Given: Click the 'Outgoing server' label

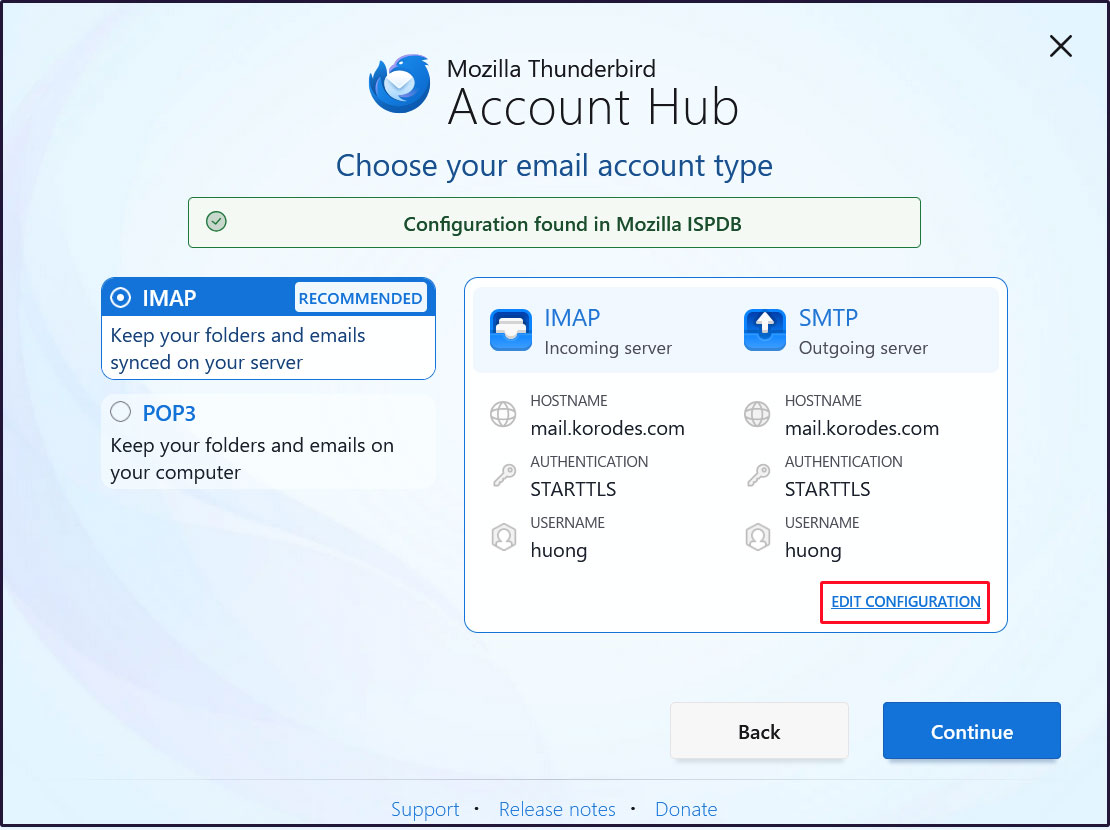Looking at the screenshot, I should (x=863, y=348).
